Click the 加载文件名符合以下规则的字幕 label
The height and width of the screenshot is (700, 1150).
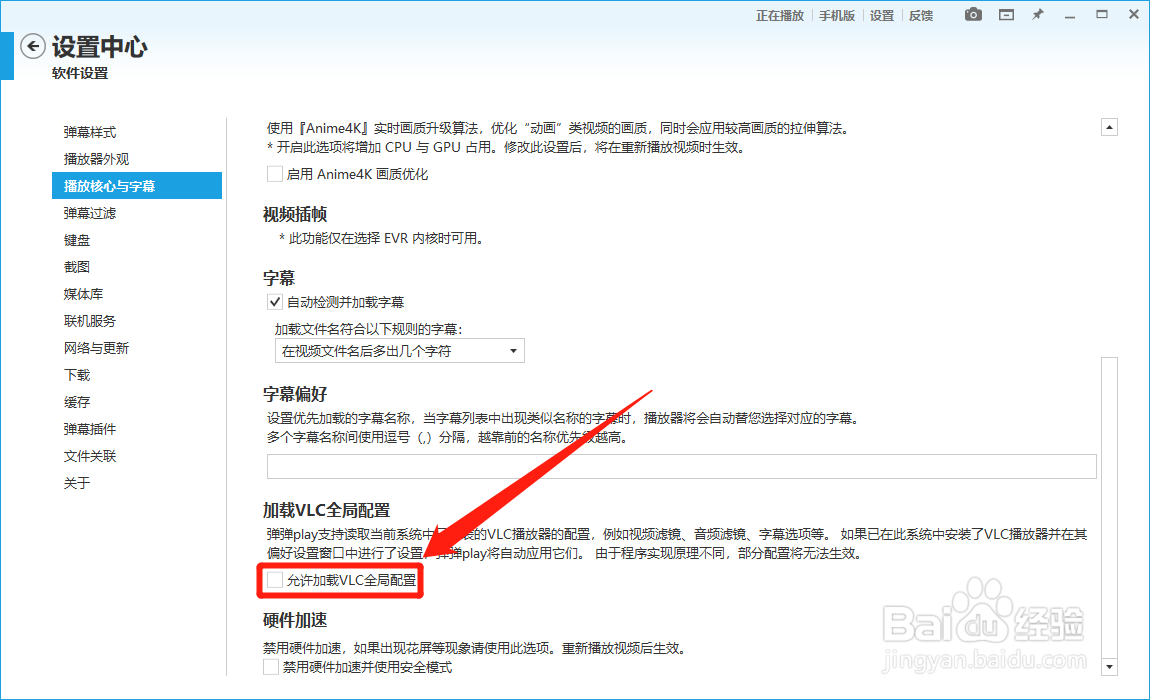(369, 329)
